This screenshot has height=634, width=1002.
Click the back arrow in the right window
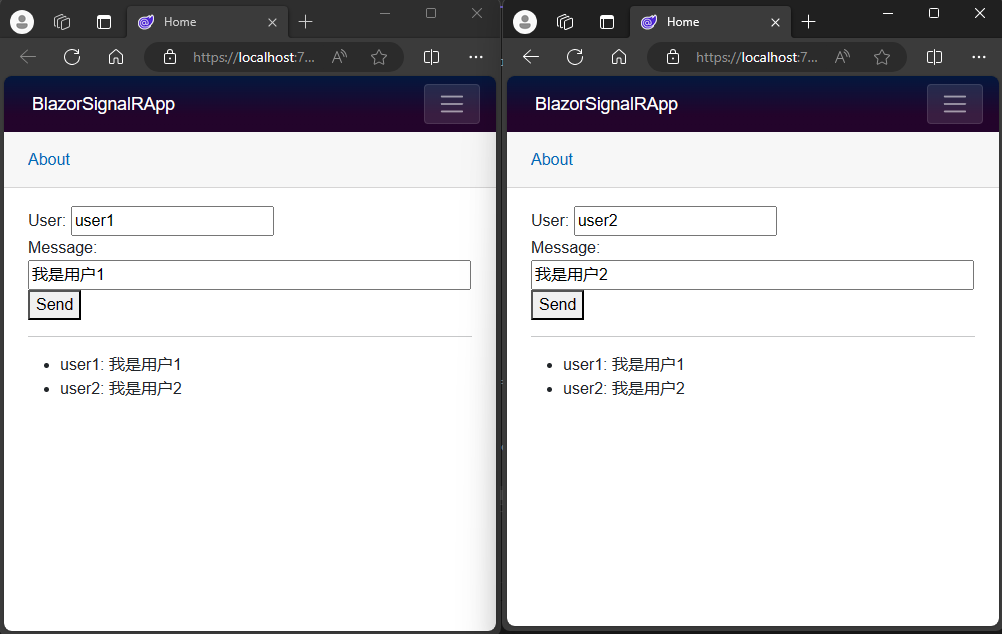(x=530, y=57)
